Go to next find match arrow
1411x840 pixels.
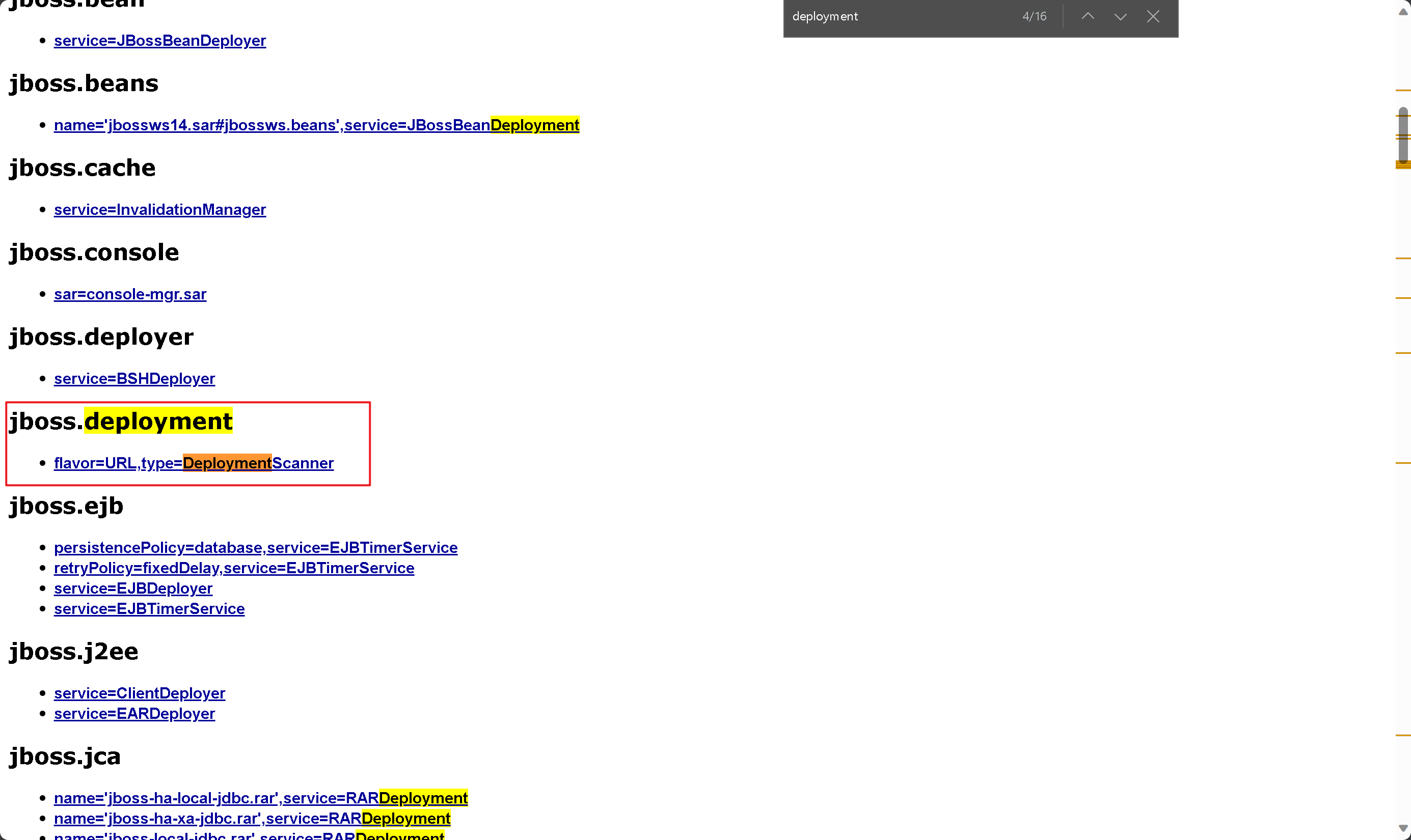tap(1120, 16)
